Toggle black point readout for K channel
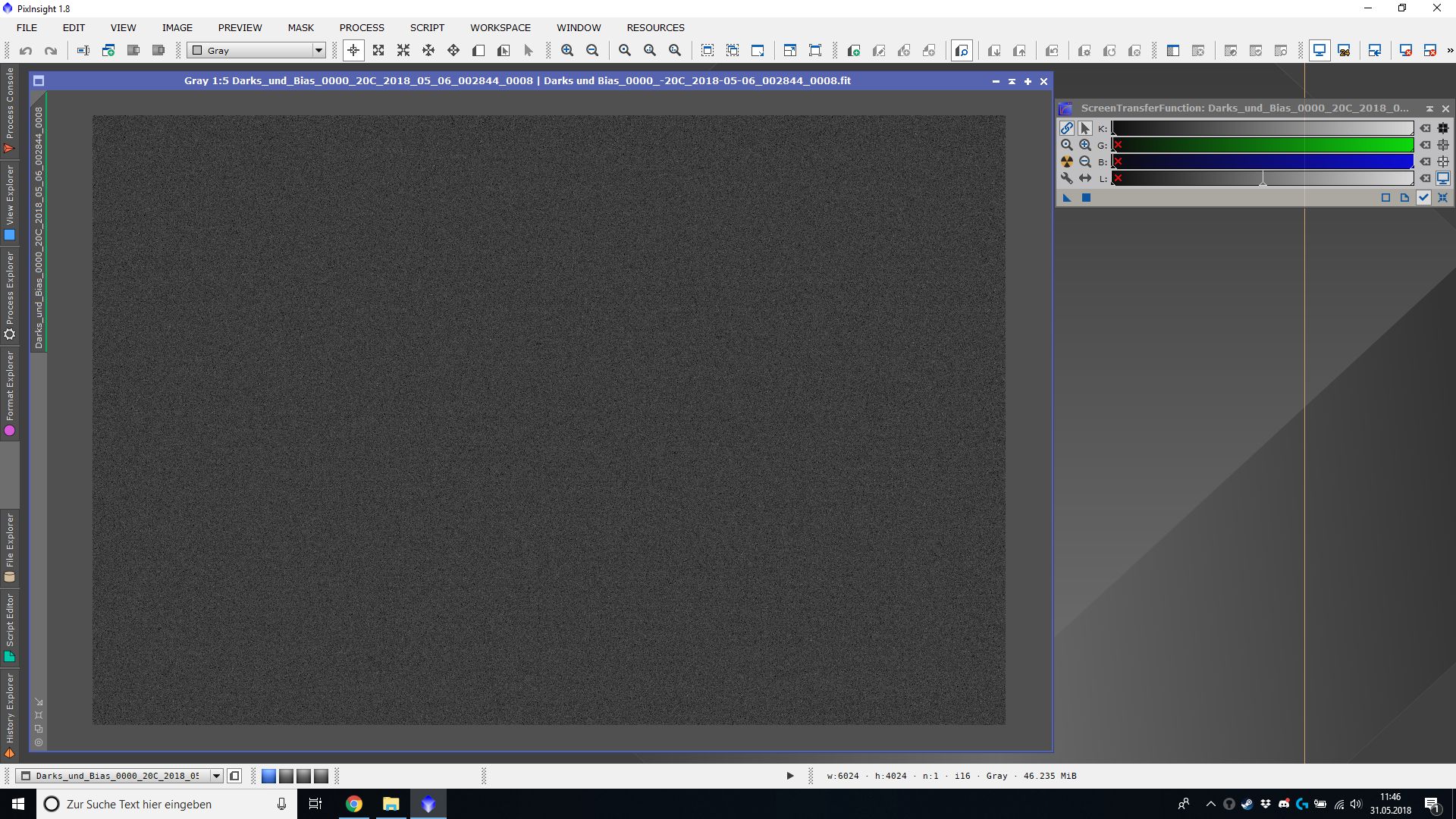Viewport: 1456px width, 819px height. pos(1443,128)
